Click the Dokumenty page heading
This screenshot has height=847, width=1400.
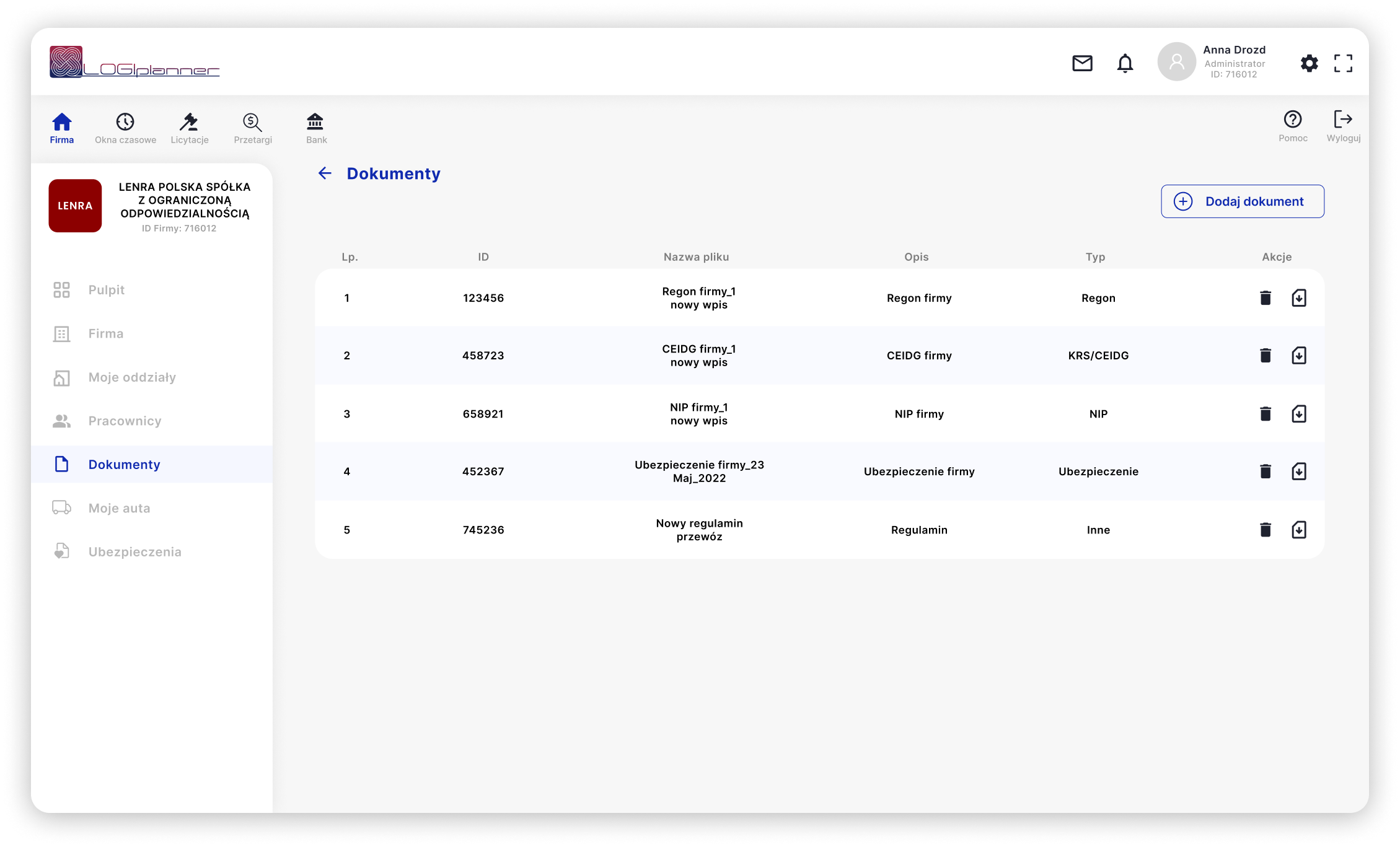394,173
